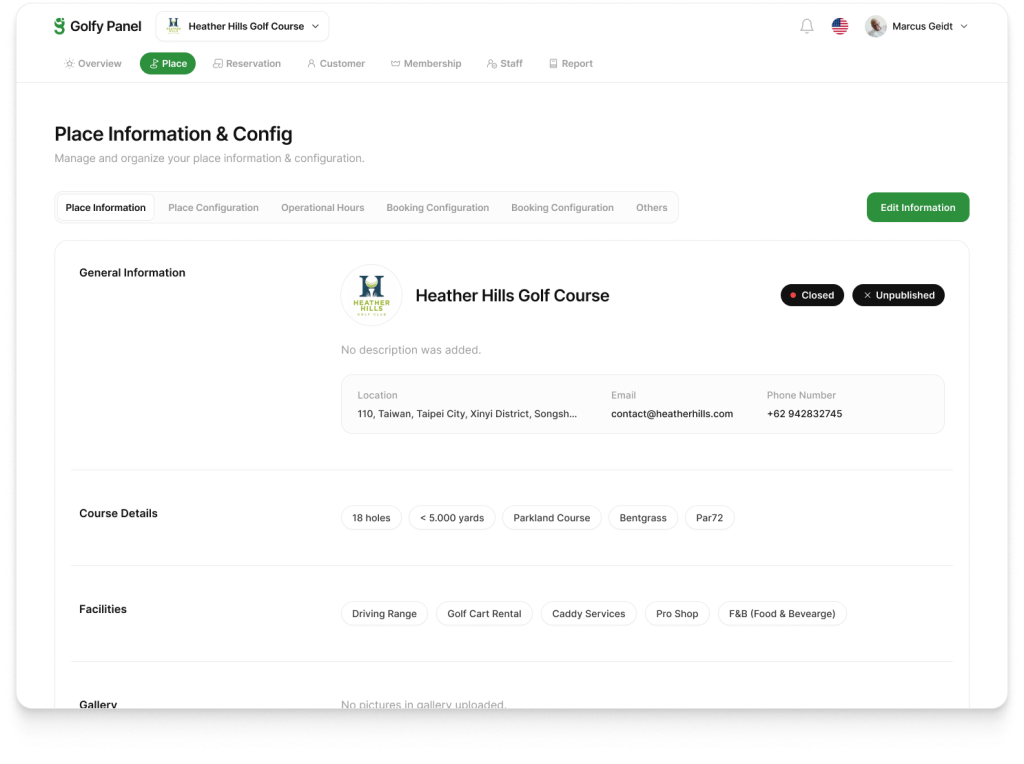The width and height of the screenshot is (1024, 764).
Task: Click the F&B (Food & Bevearge) tag
Action: click(x=782, y=614)
